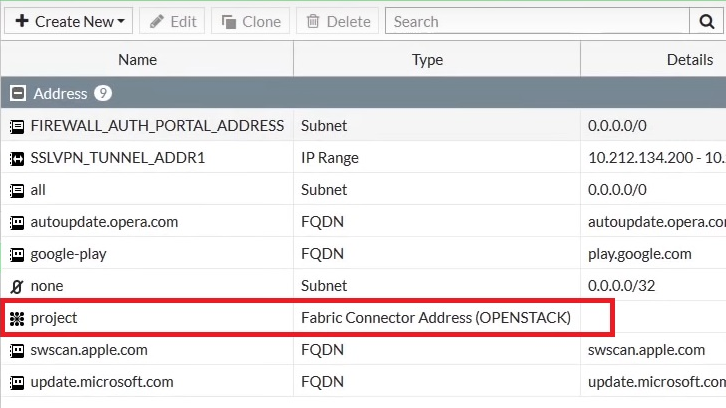Screen dimensions: 726x408
Task: Click the swscan.apple.com FQDN icon
Action: coord(16,350)
